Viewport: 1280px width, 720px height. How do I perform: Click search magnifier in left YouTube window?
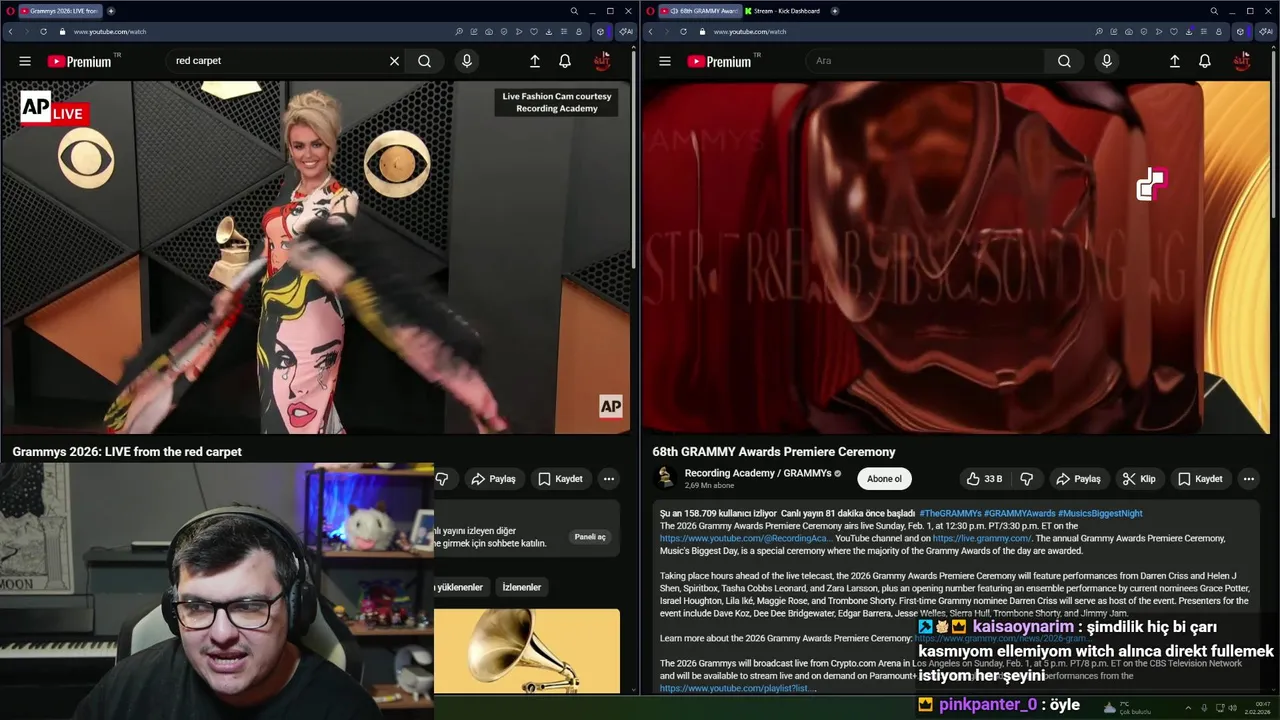click(424, 61)
